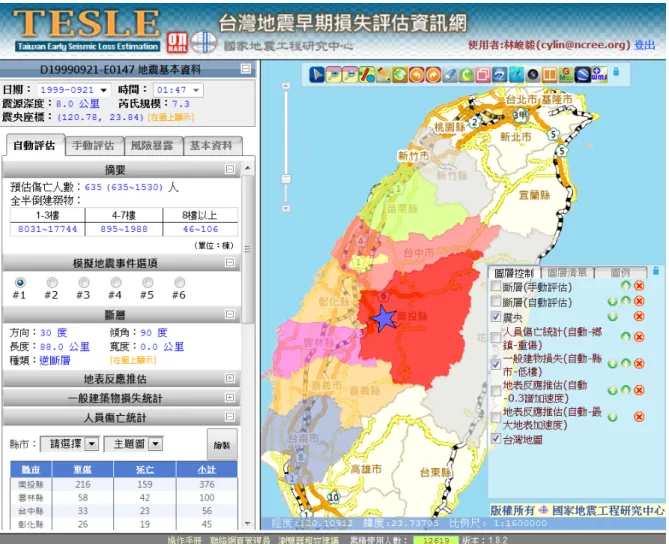The image size is (669, 544).
Task: Open the 圖例 legend tab
Action: point(620,273)
